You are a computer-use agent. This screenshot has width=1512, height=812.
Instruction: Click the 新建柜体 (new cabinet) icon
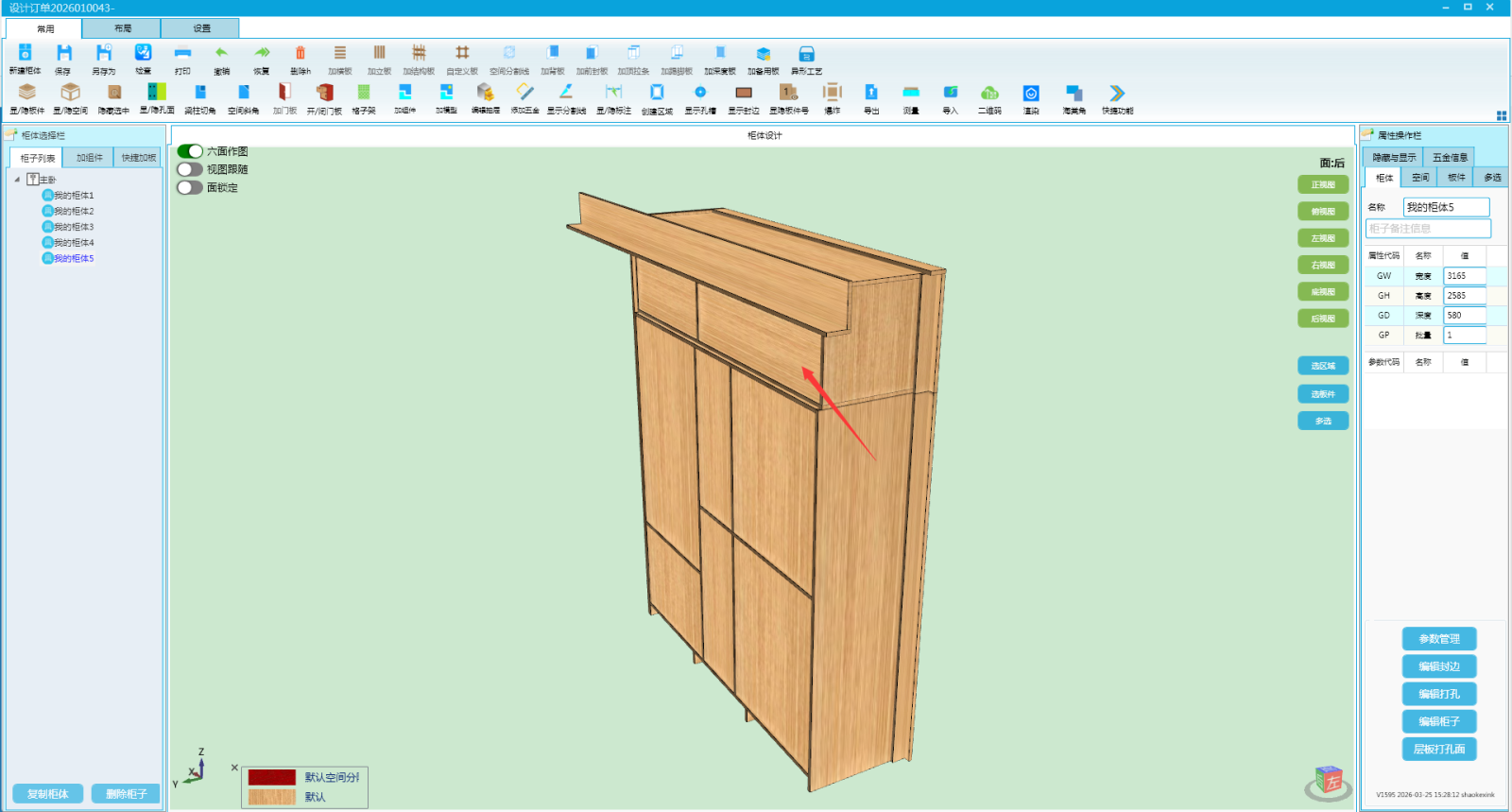point(26,54)
